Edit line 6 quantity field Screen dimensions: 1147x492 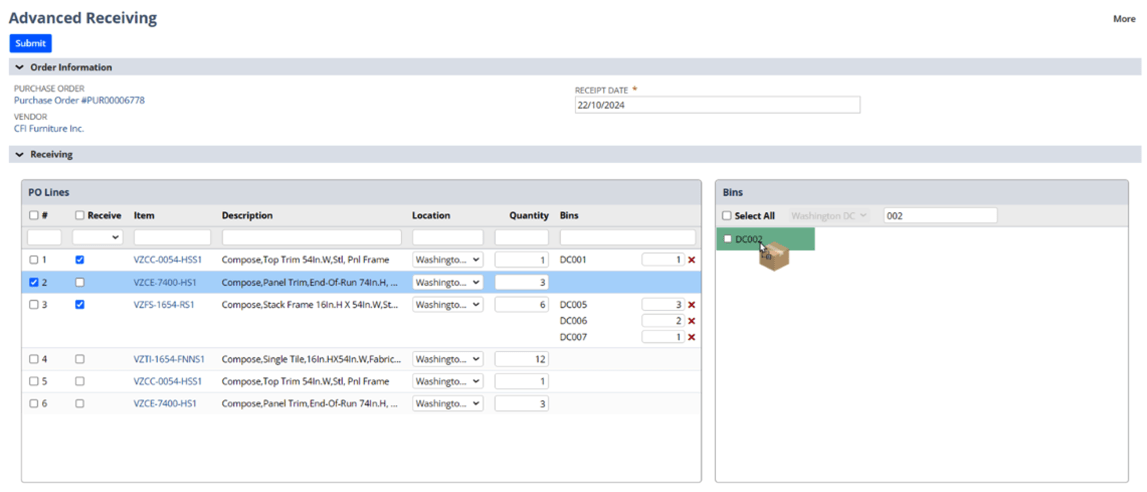522,403
